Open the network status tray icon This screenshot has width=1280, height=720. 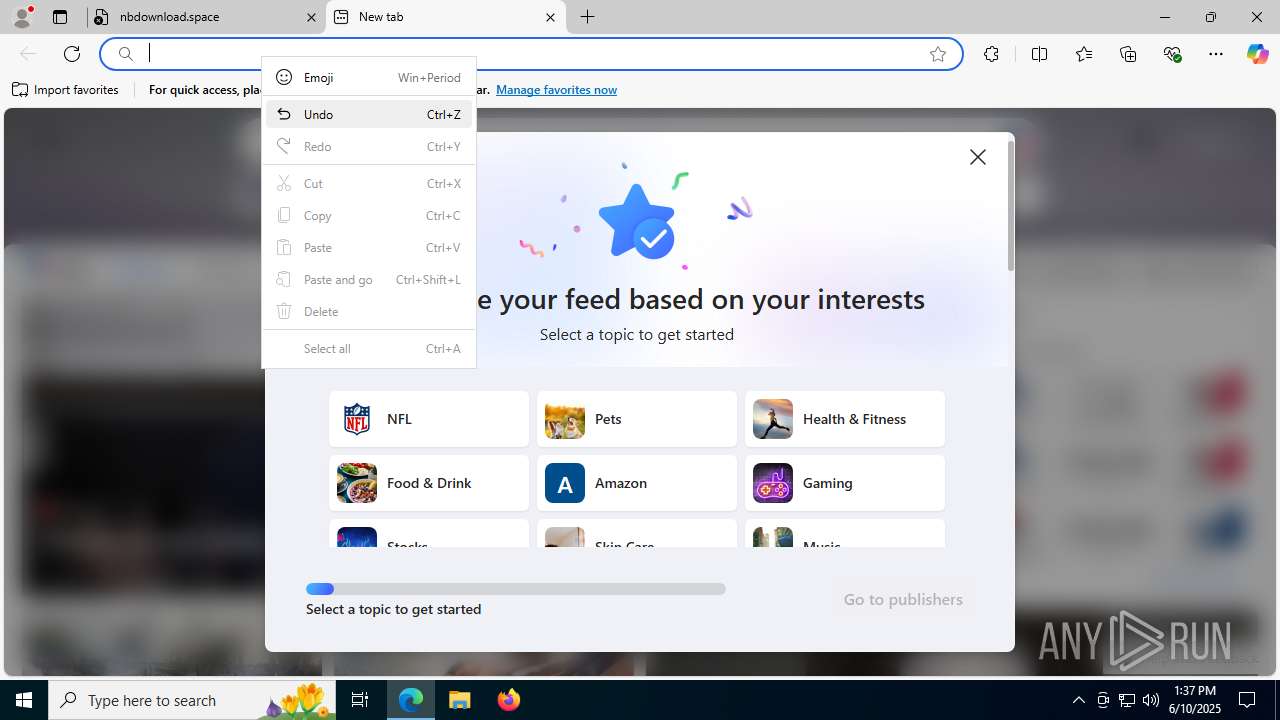pyautogui.click(x=1127, y=700)
